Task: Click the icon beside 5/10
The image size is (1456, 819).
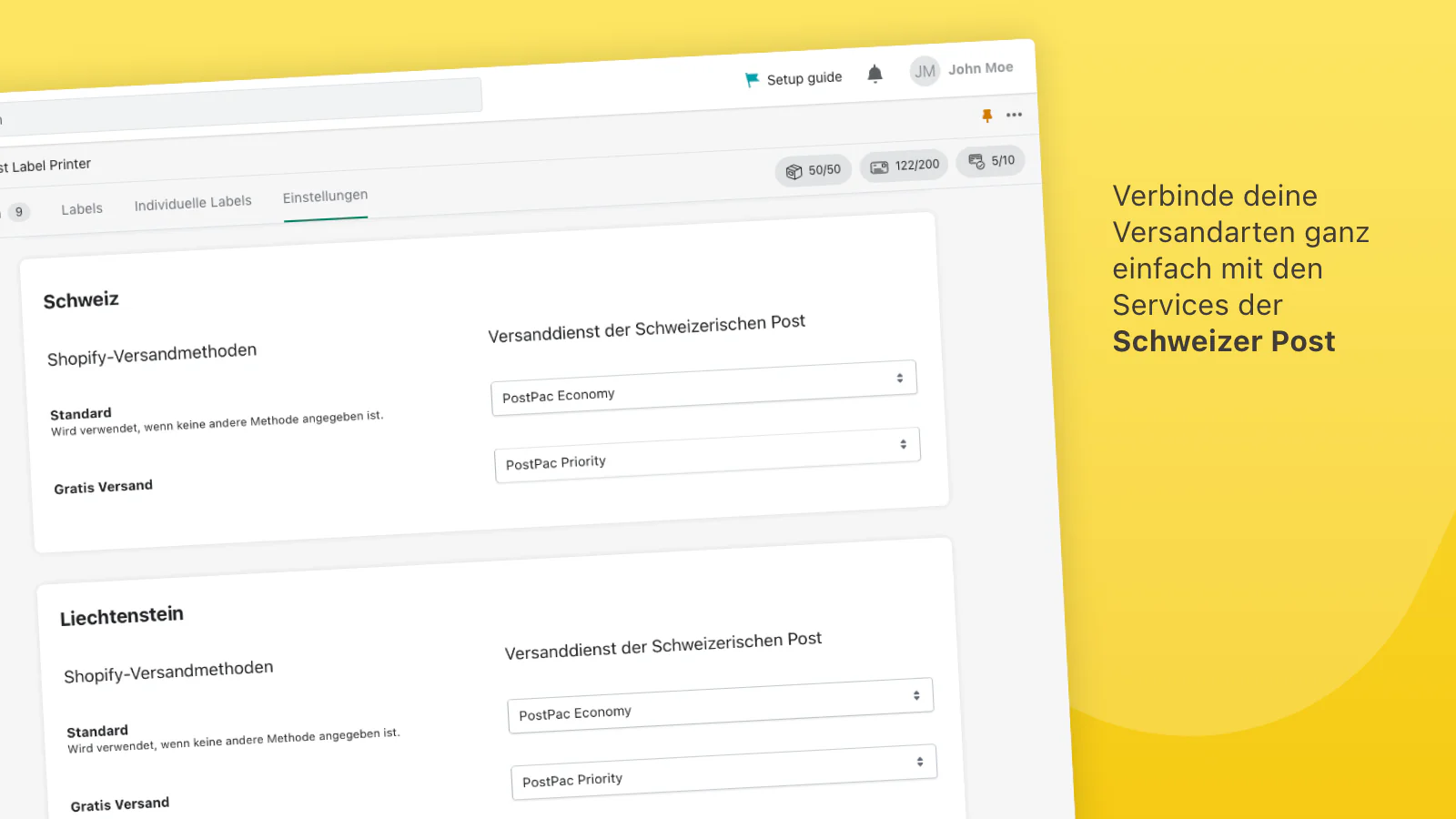Action: (x=976, y=162)
